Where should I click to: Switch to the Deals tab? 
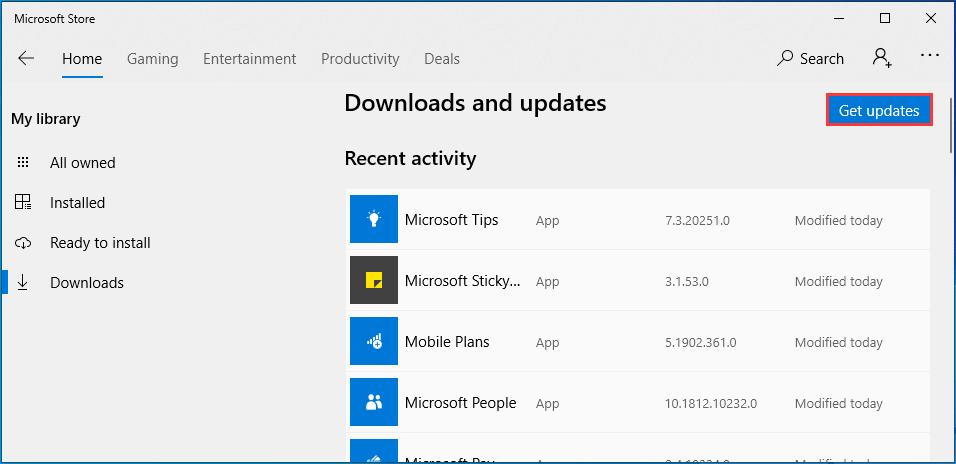(x=442, y=59)
